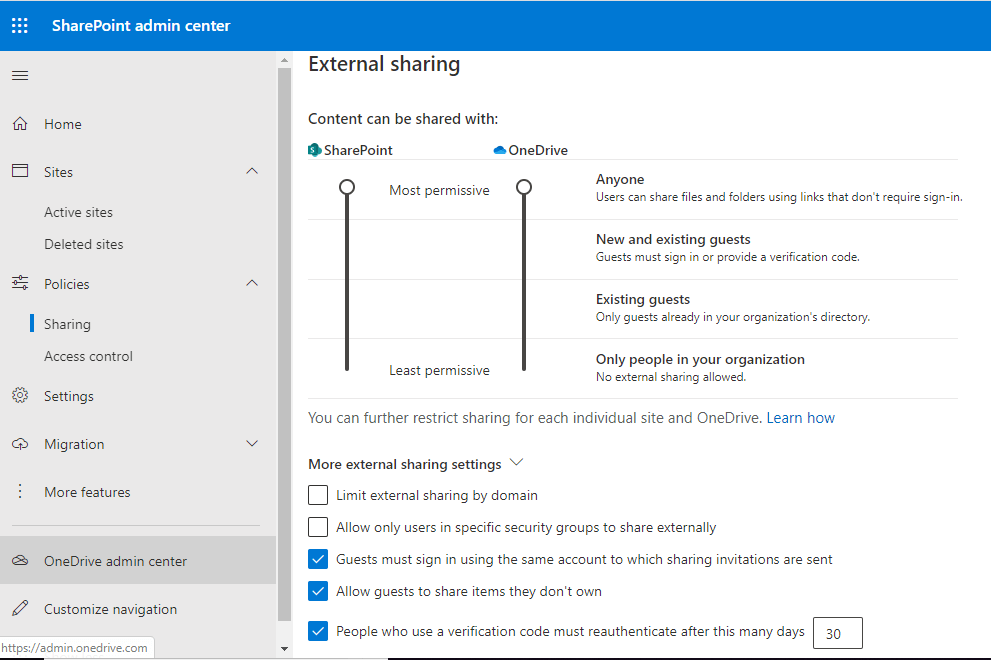Click the reauthentication days input field

point(838,633)
